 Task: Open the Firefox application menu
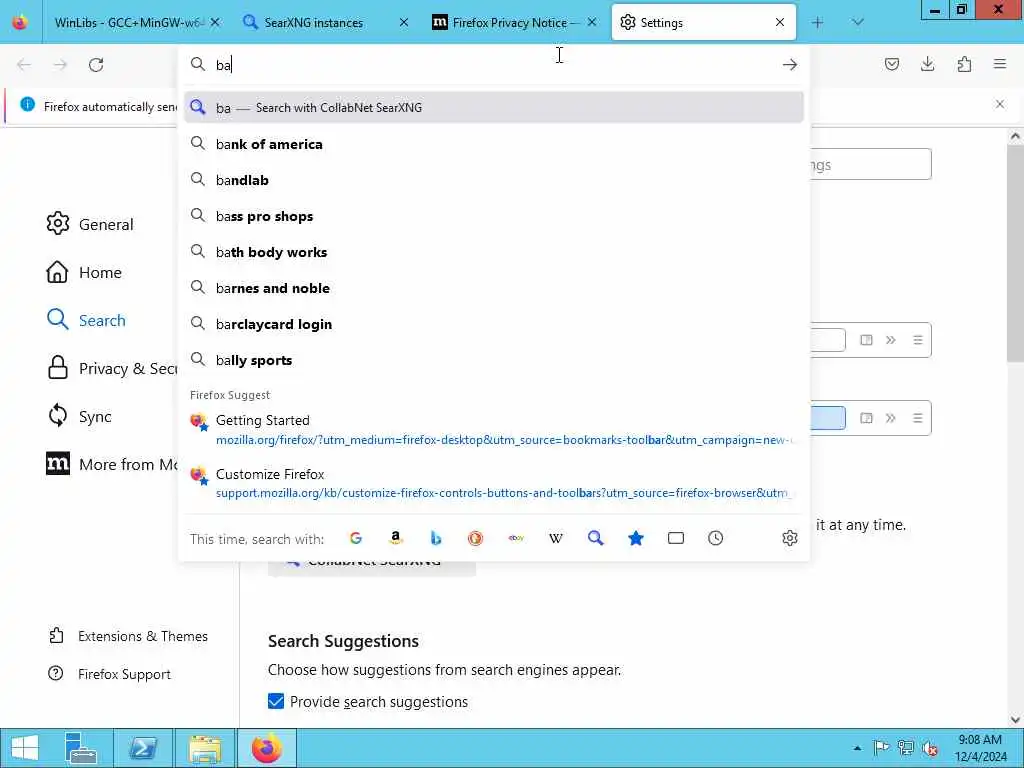pos(1000,64)
